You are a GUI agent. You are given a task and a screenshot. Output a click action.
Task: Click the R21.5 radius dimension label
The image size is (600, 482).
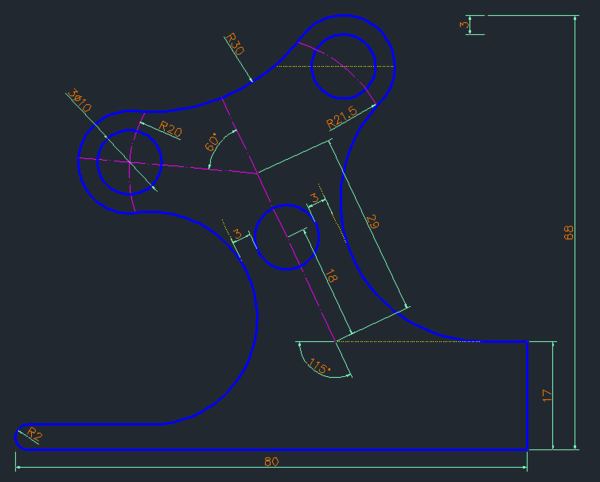pos(344,120)
